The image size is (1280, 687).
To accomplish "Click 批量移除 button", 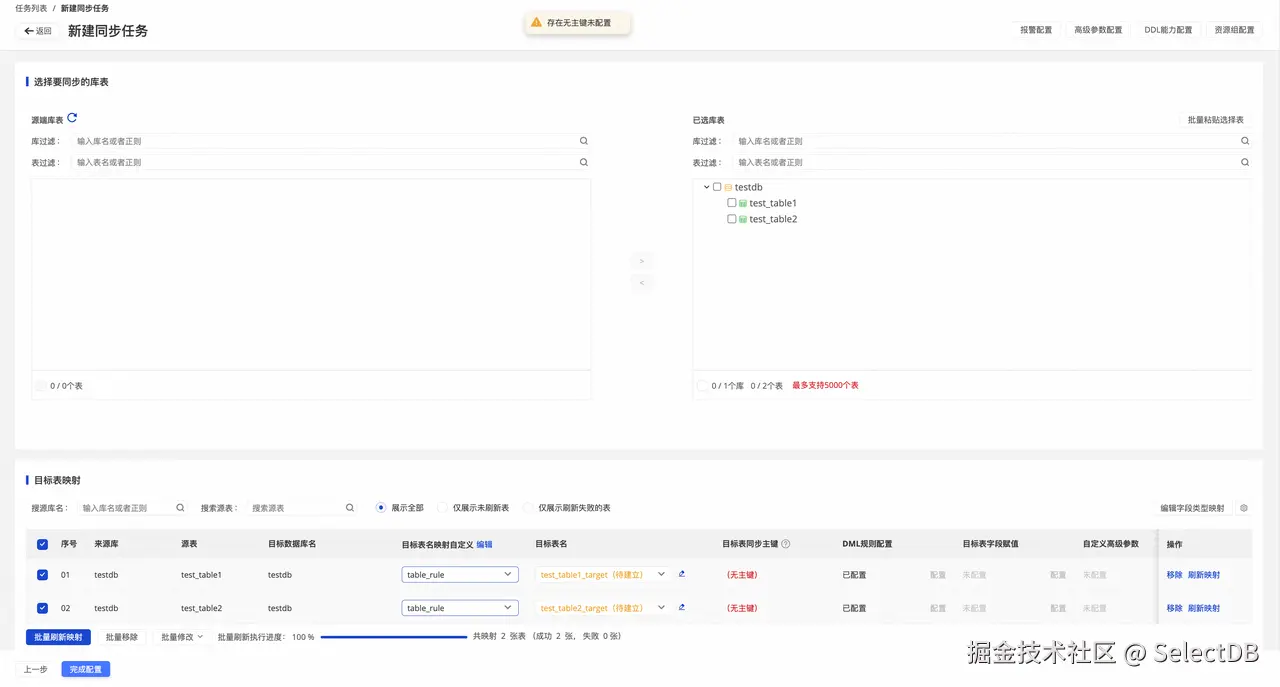I will click(122, 637).
